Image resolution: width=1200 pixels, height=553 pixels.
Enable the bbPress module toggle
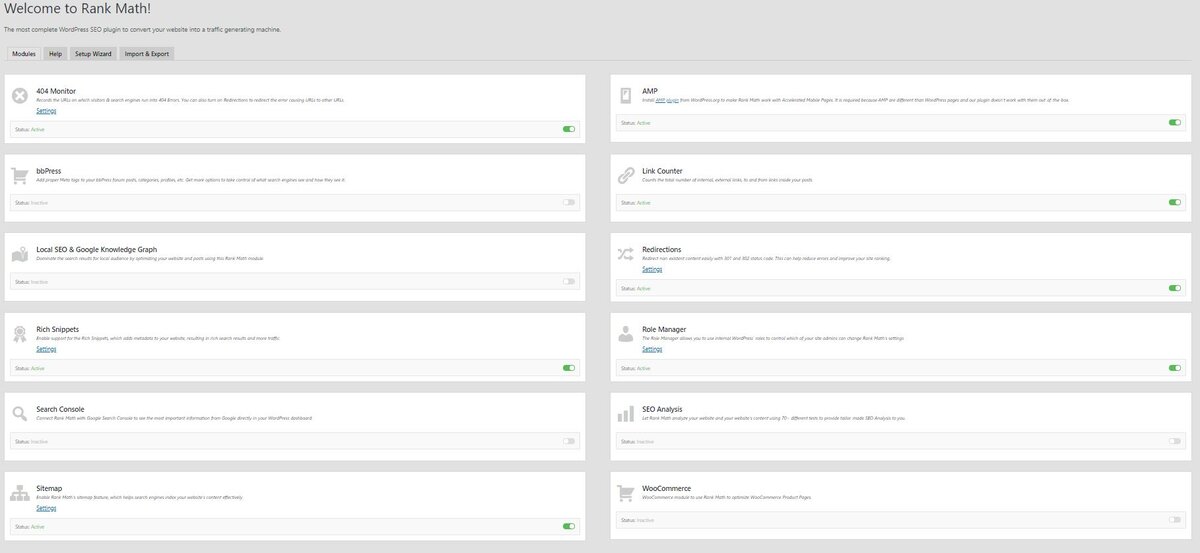tap(569, 202)
